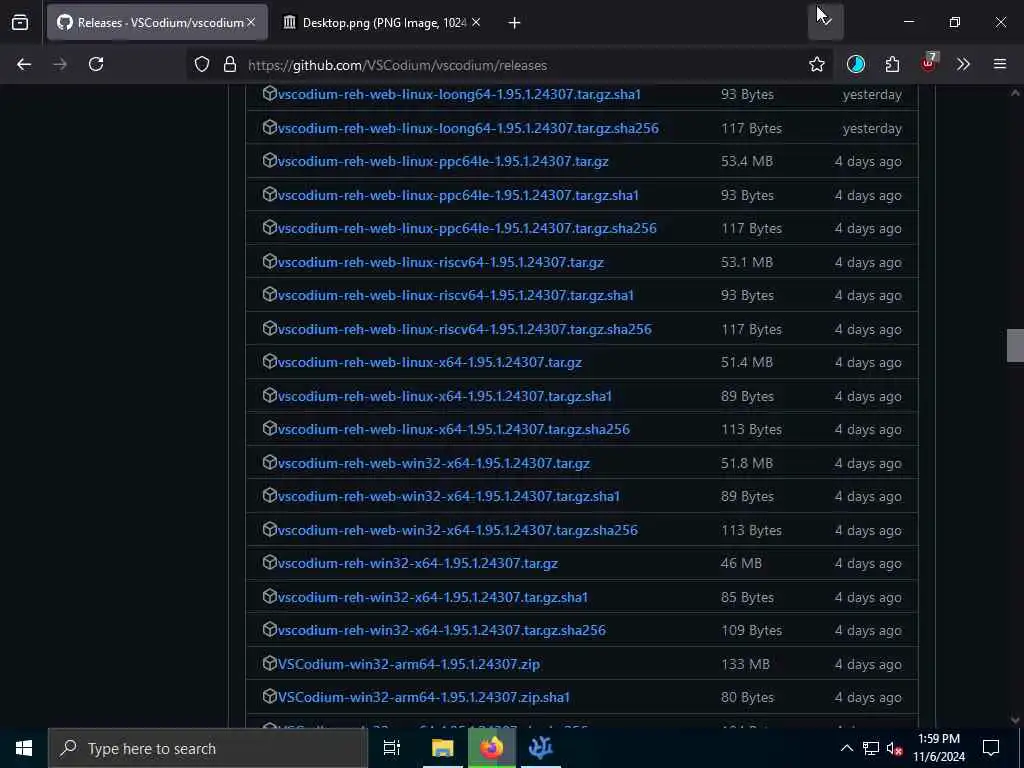
Task: Download vscodium-reh-win32-x64 tar.gz.sha1
Action: tap(433, 597)
